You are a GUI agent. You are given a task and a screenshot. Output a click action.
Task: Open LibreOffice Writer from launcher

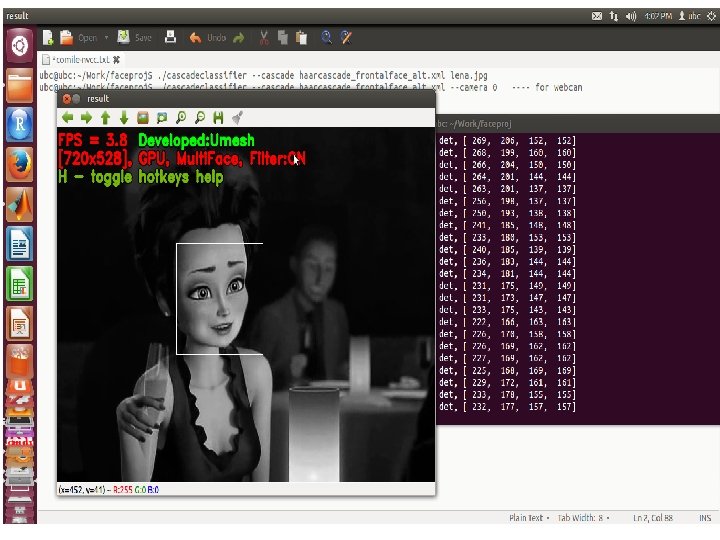click(x=20, y=243)
